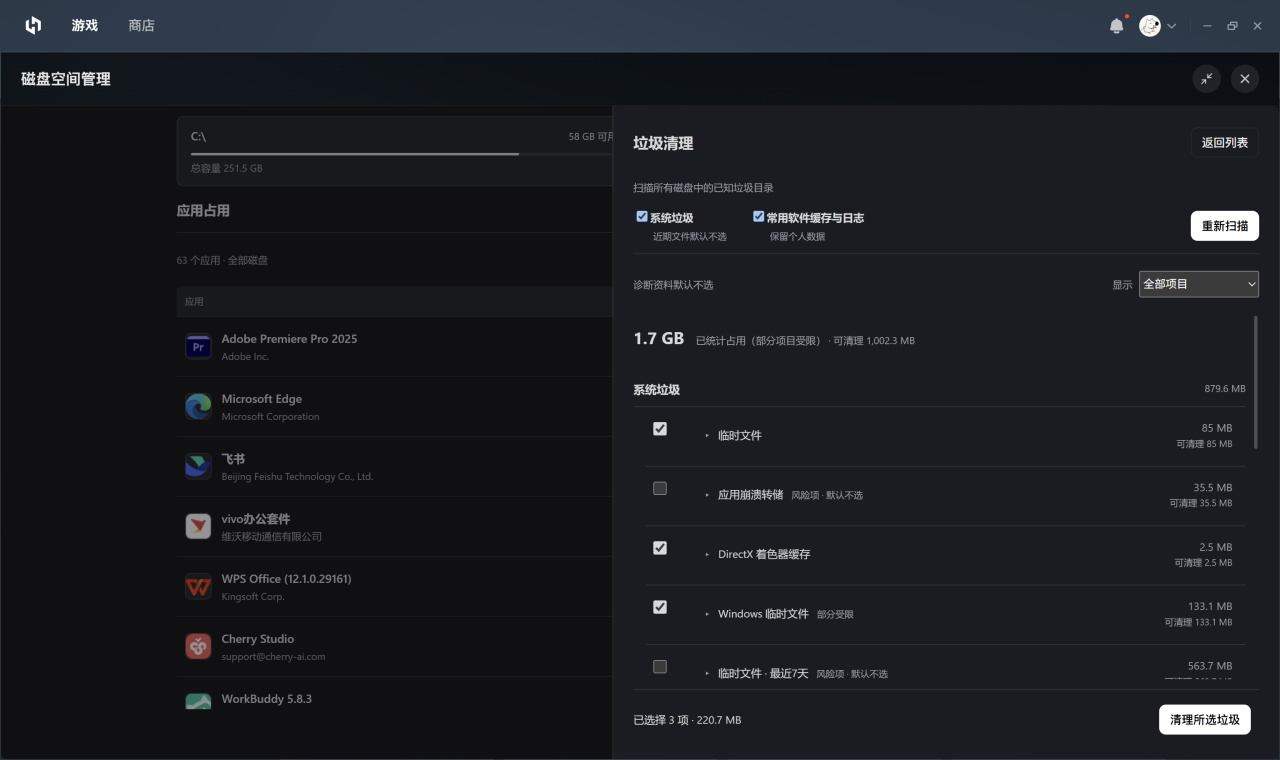Click the C:\ drive usage bar
This screenshot has width=1280, height=760.
click(402, 154)
